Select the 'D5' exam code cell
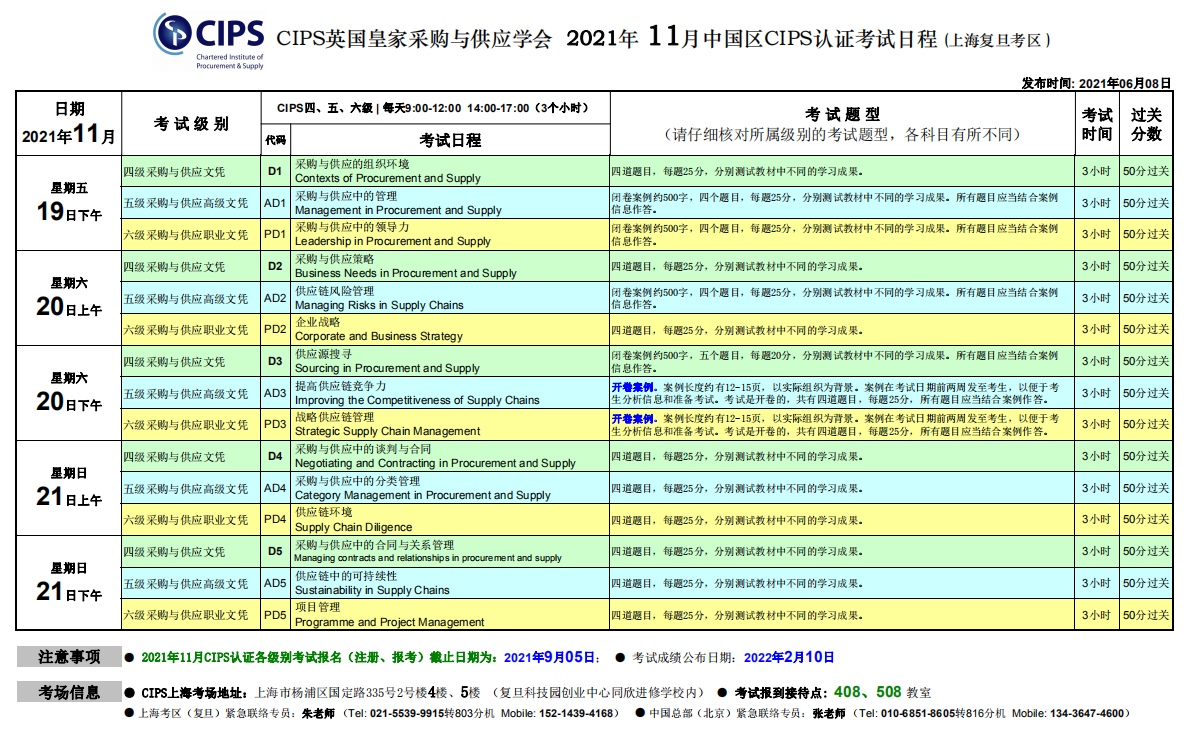1188x734 pixels. tap(275, 551)
